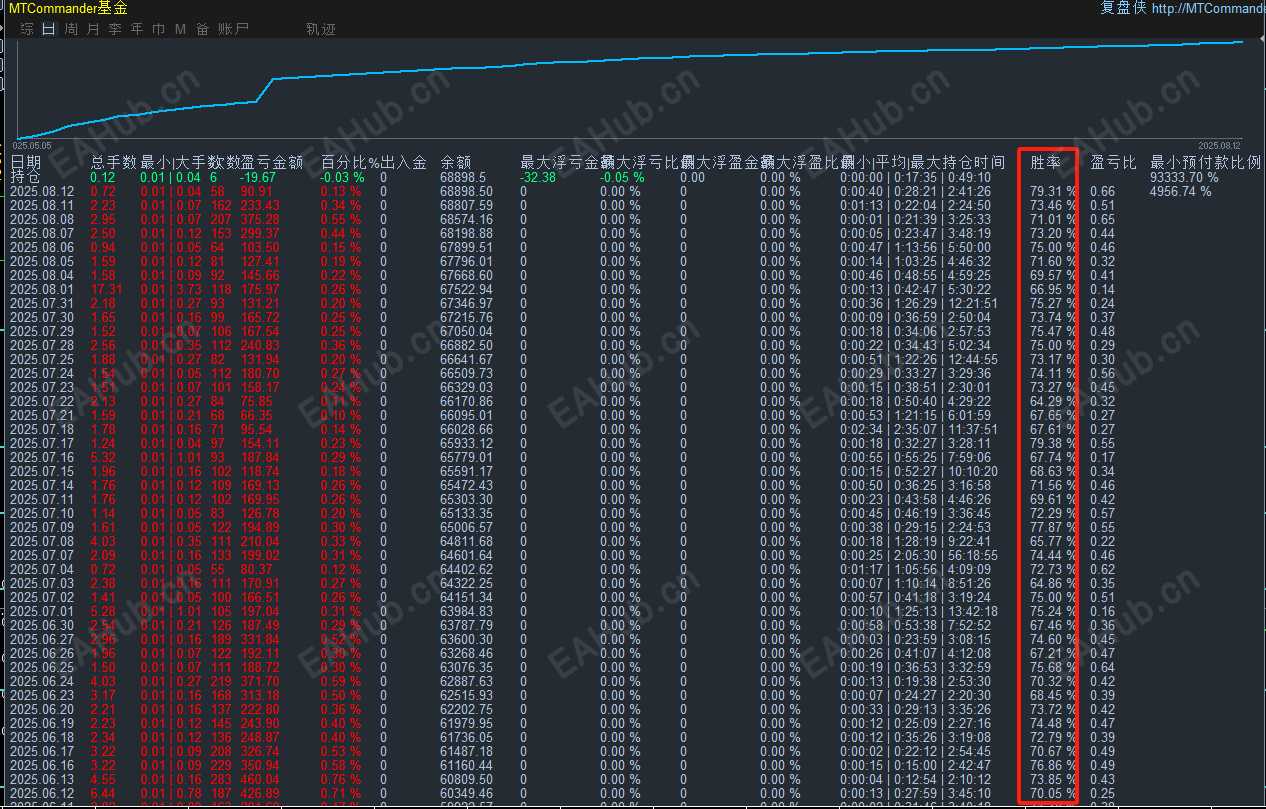Screen dimensions: 1266x809
Task: Select the 2025.07.25 date row
Action: (42, 359)
